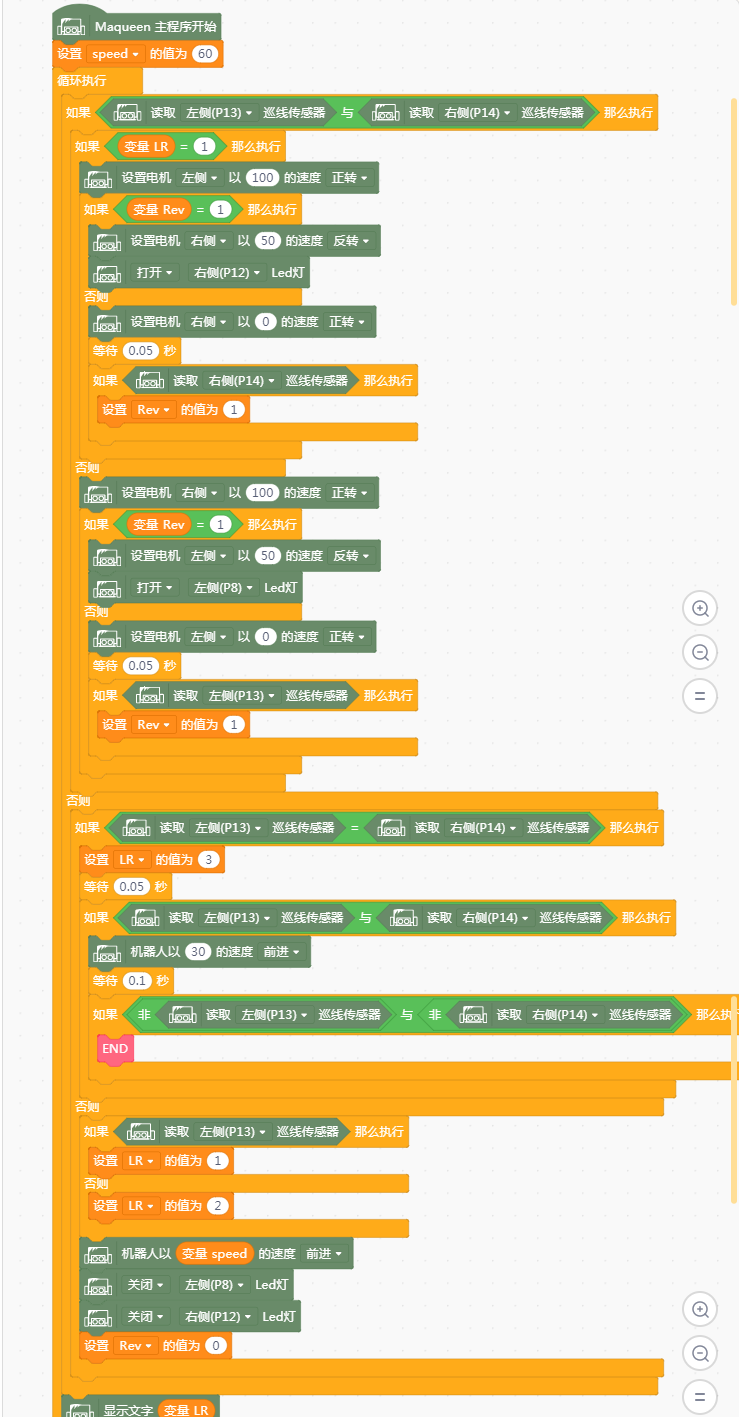739x1417 pixels.
Task: Edit value 2 in 设置 LR block
Action: click(219, 1206)
